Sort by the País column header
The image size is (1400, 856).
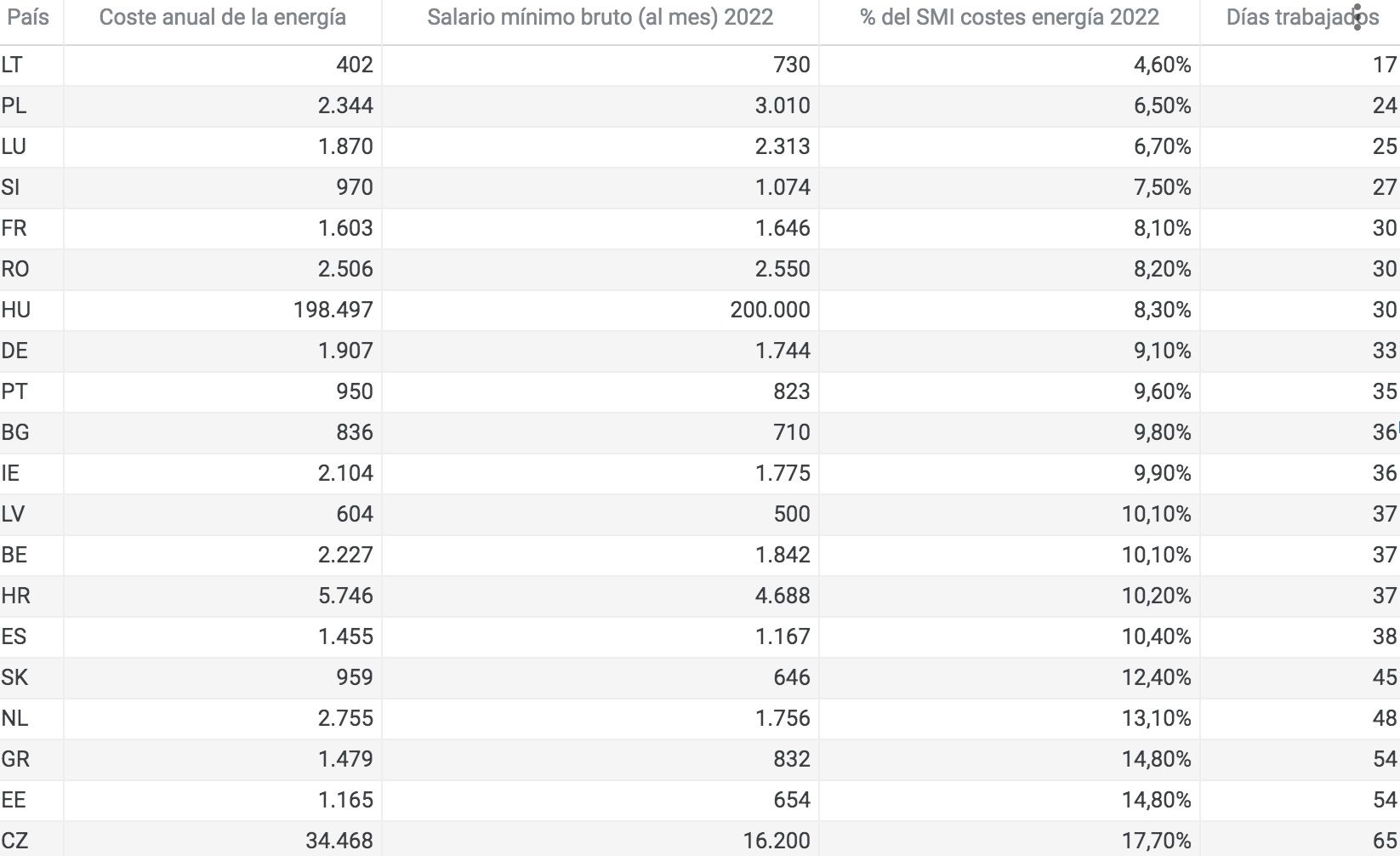point(28,17)
